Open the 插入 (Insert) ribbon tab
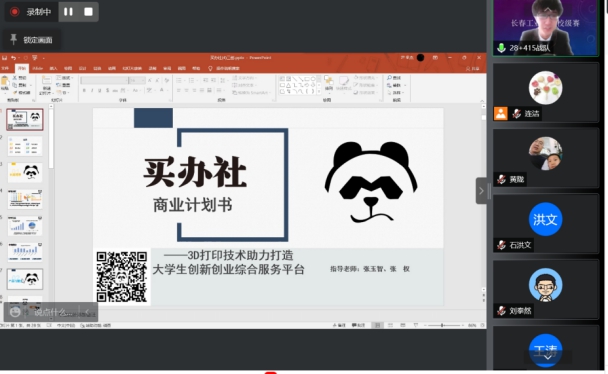608x374 pixels. (53, 69)
